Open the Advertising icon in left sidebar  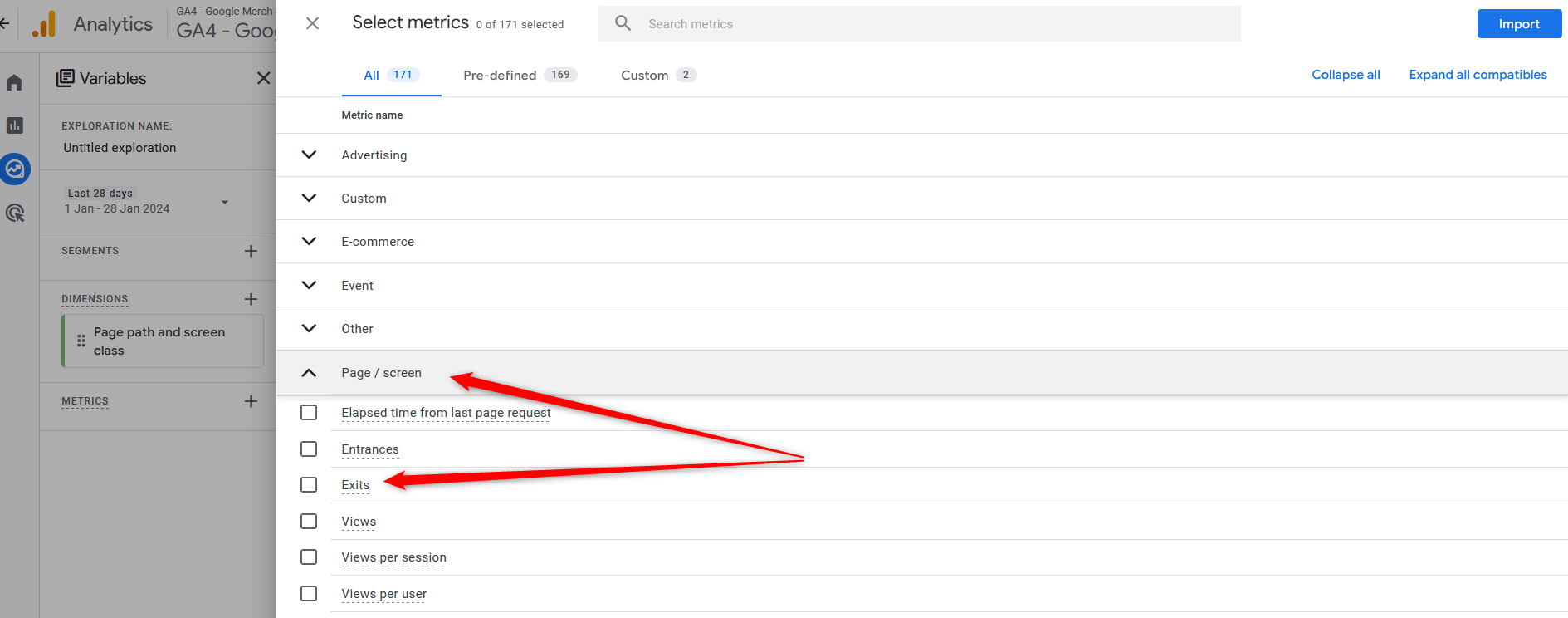14,213
